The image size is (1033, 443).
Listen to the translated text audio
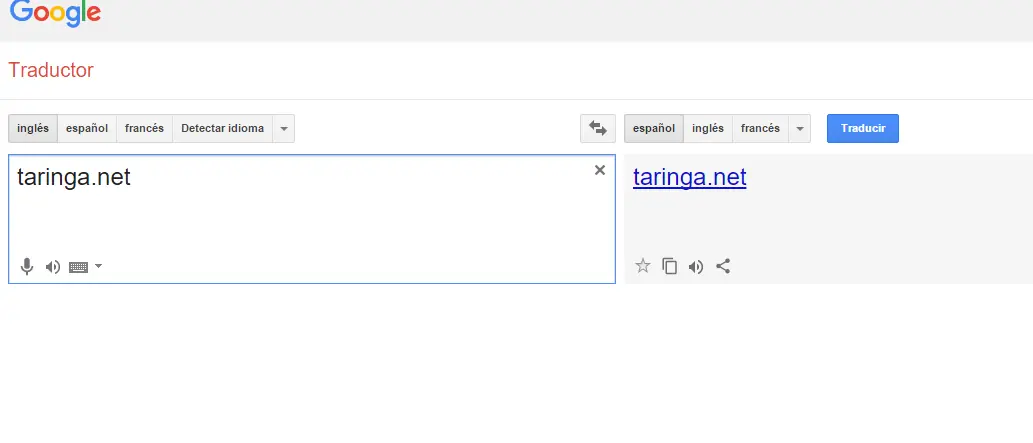[x=696, y=266]
